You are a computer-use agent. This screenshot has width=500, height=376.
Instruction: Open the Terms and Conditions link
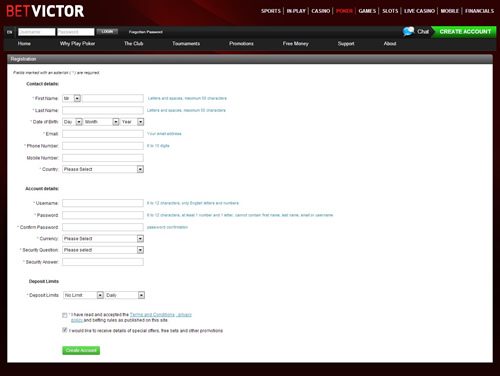coord(152,315)
